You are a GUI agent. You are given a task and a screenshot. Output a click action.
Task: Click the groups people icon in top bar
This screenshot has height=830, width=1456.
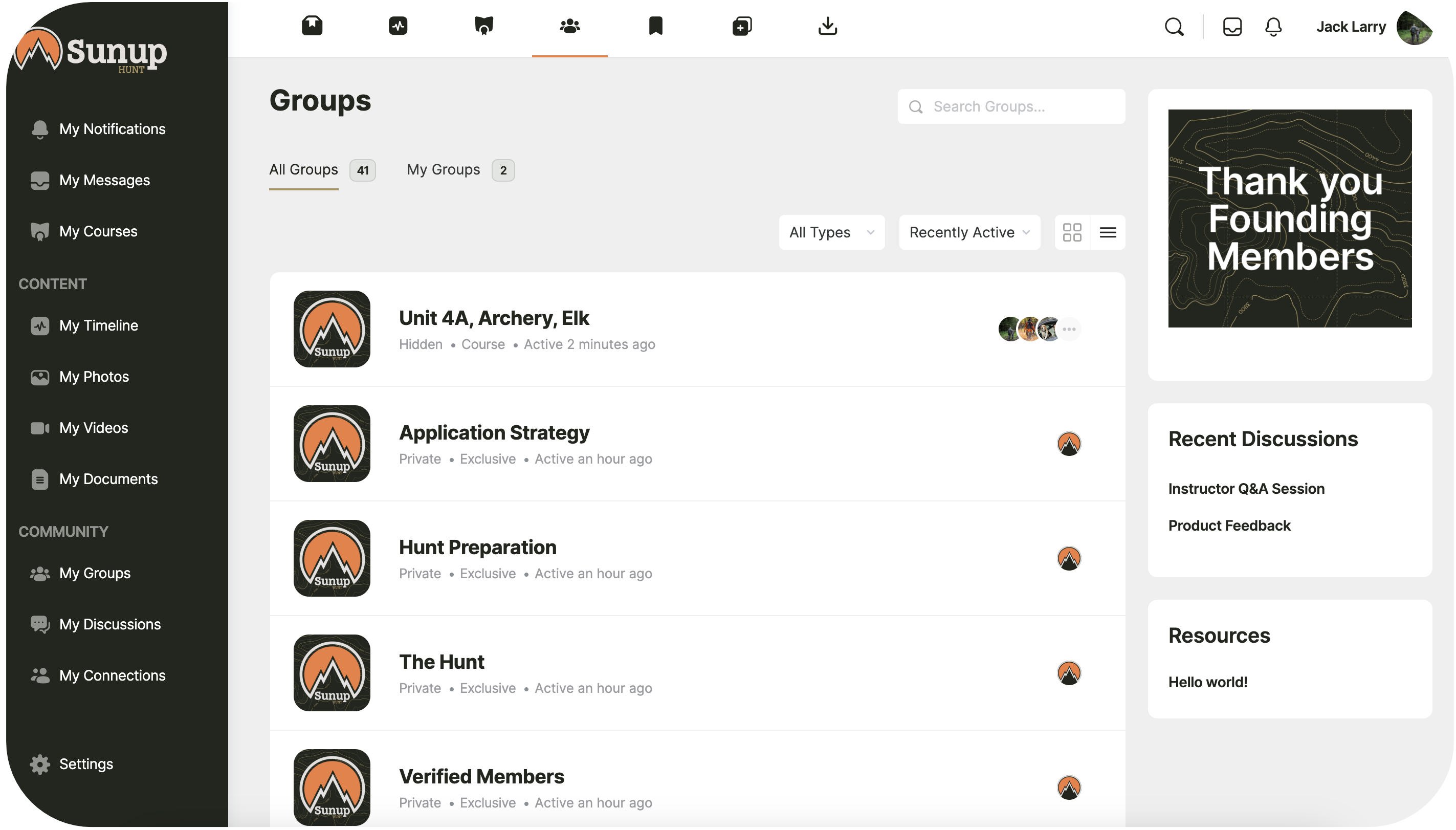coord(569,26)
